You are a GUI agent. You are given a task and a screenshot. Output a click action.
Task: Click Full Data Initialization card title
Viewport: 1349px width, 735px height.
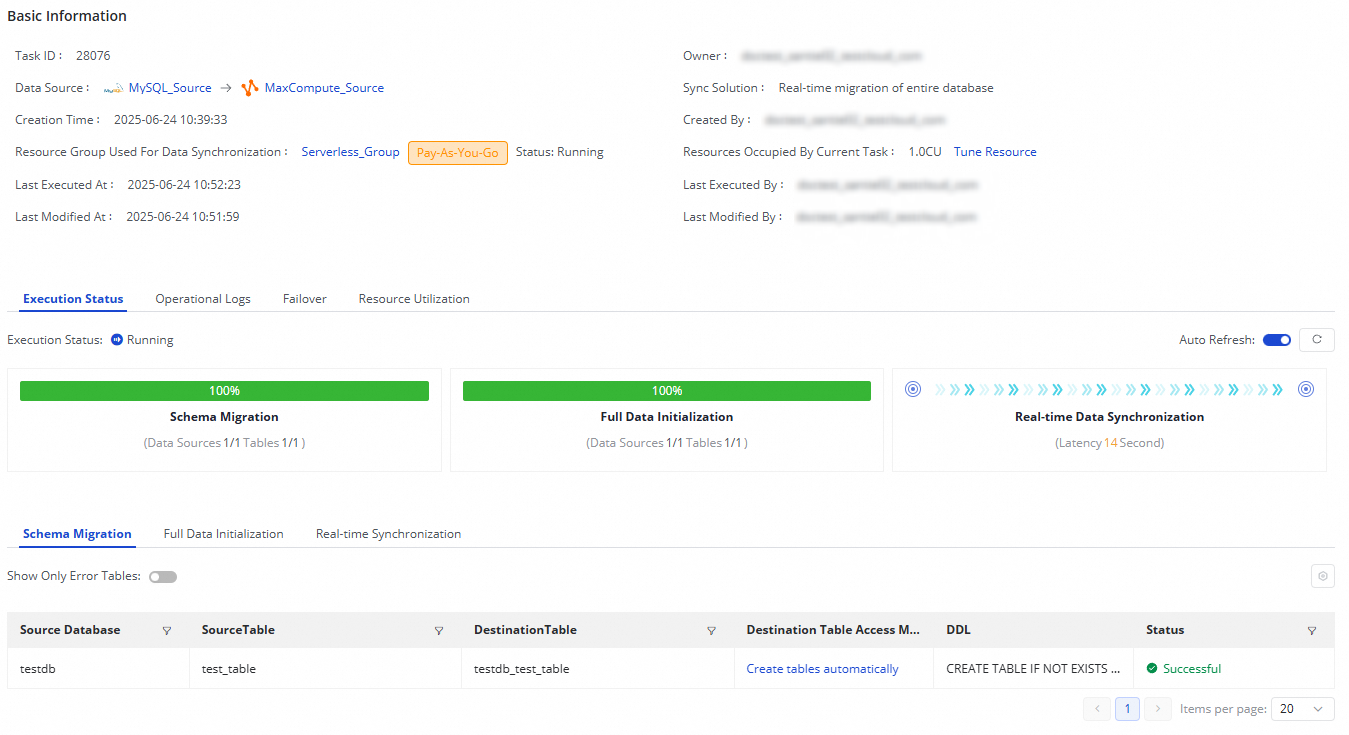point(667,417)
